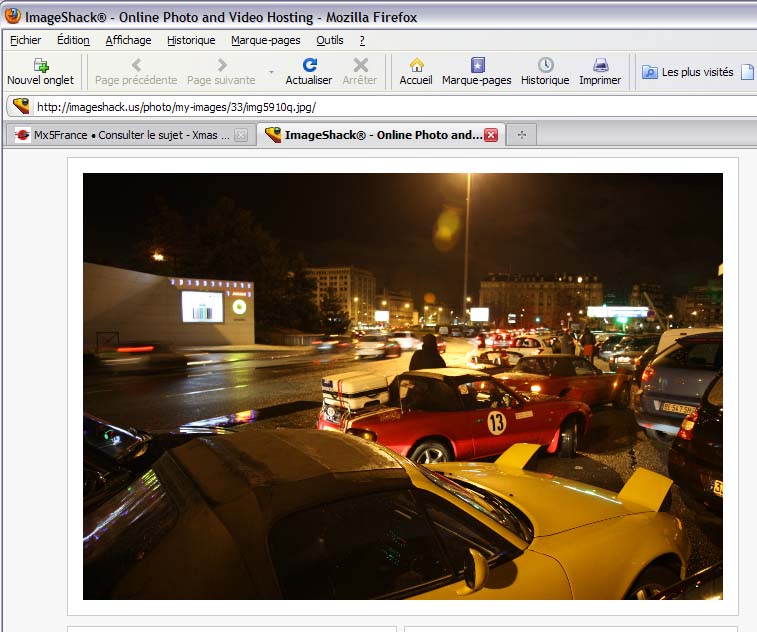Show the Historique toolbar panel
The height and width of the screenshot is (632, 757).
click(545, 71)
